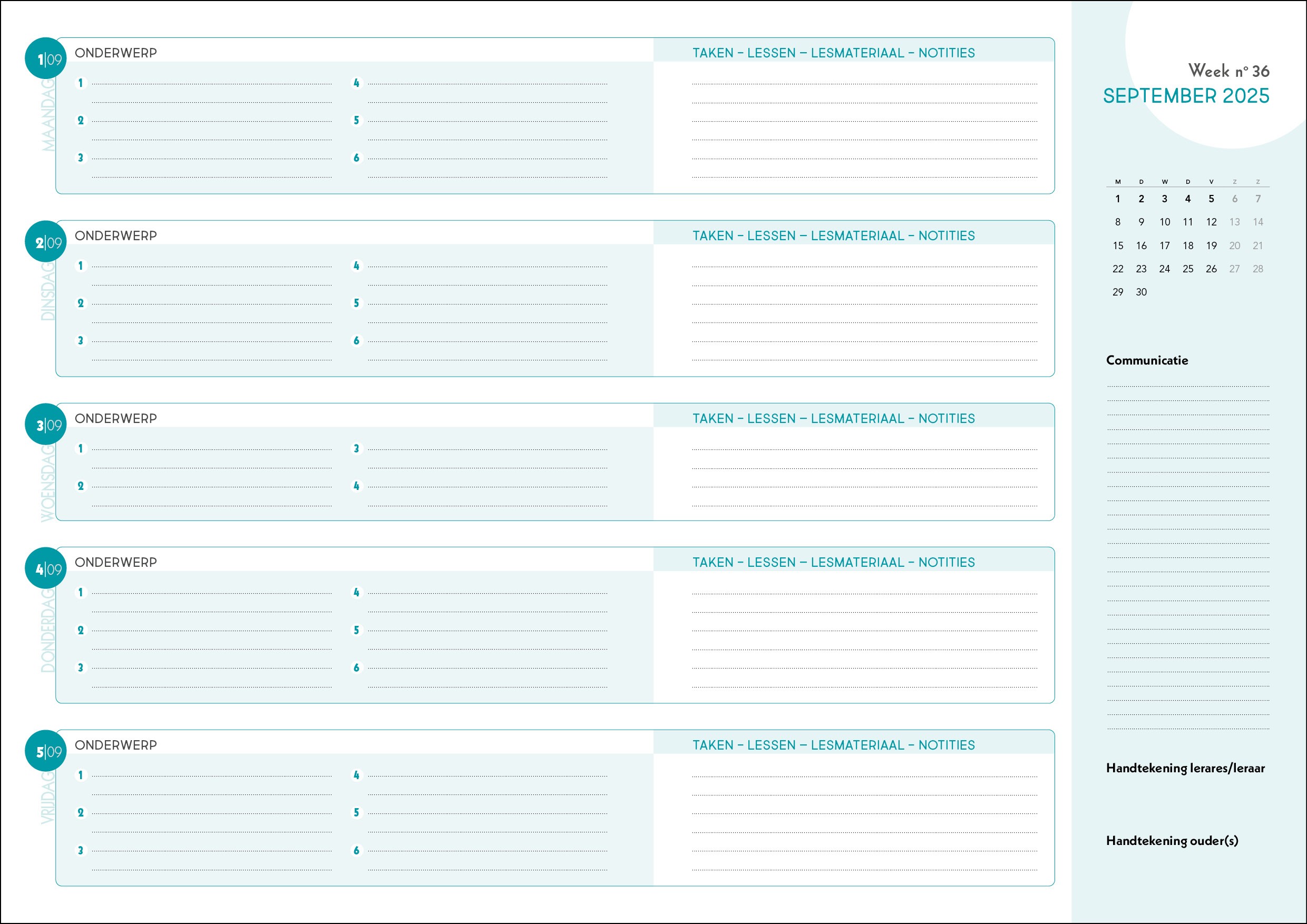Click the first Communicatie dotted line

(x=1188, y=386)
